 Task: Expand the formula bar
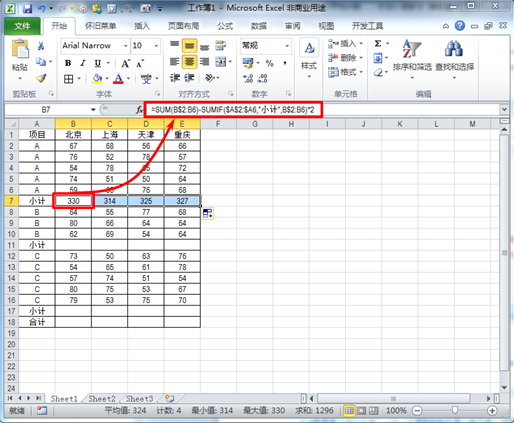click(504, 109)
